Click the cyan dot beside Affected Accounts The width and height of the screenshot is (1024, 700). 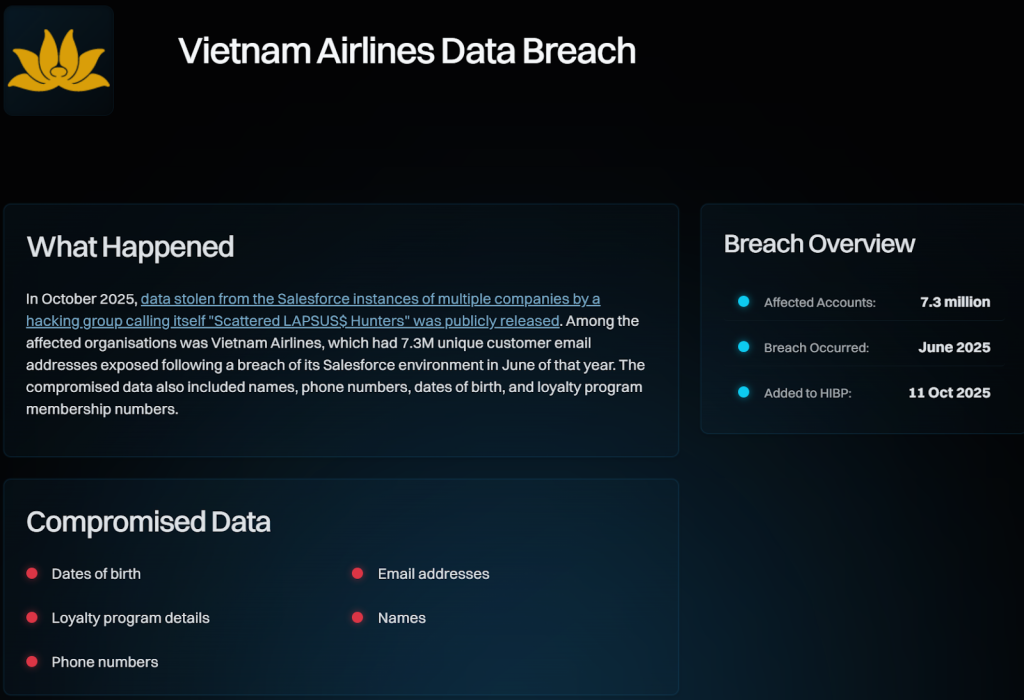743,301
